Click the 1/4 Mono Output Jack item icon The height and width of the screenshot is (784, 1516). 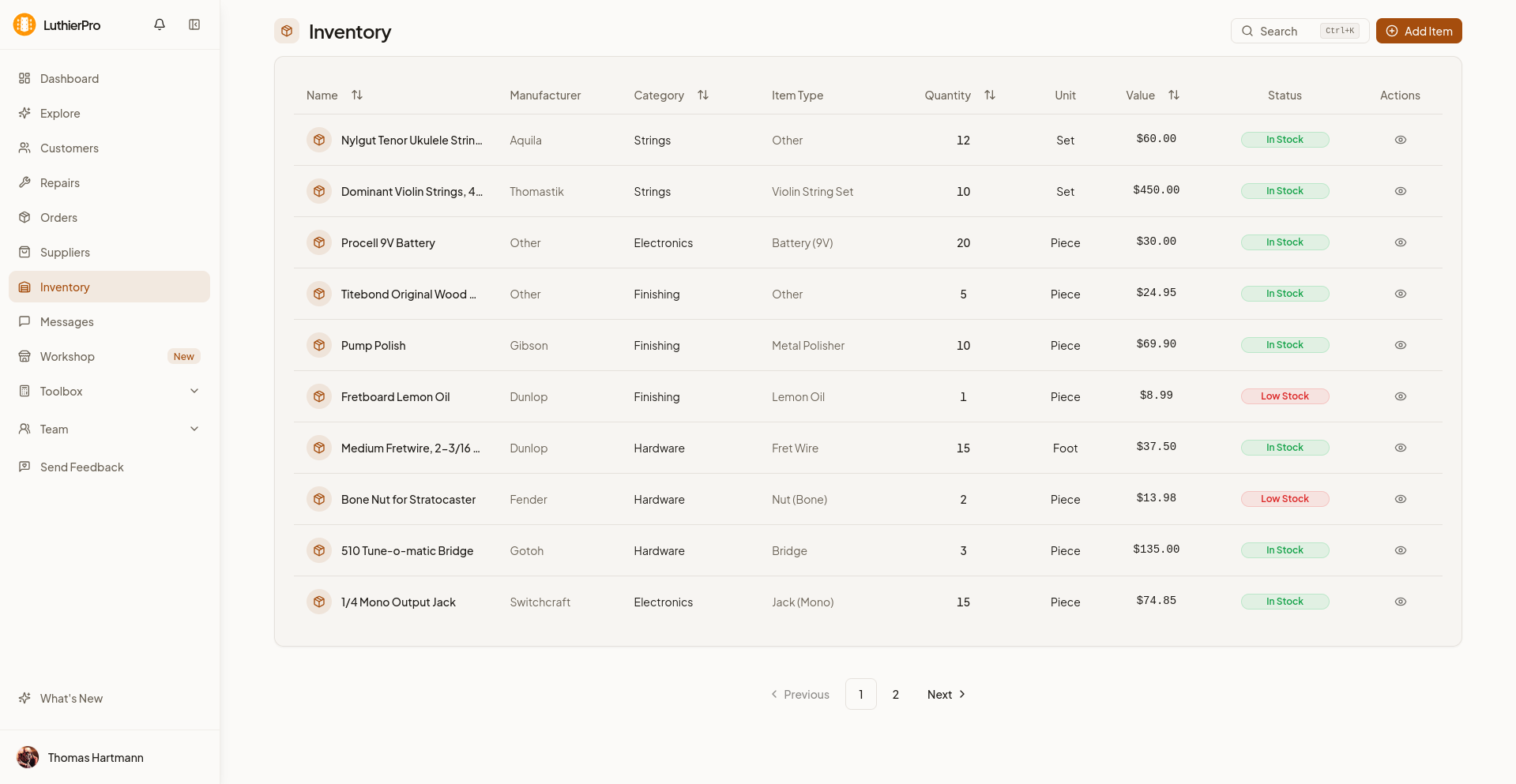click(x=319, y=602)
